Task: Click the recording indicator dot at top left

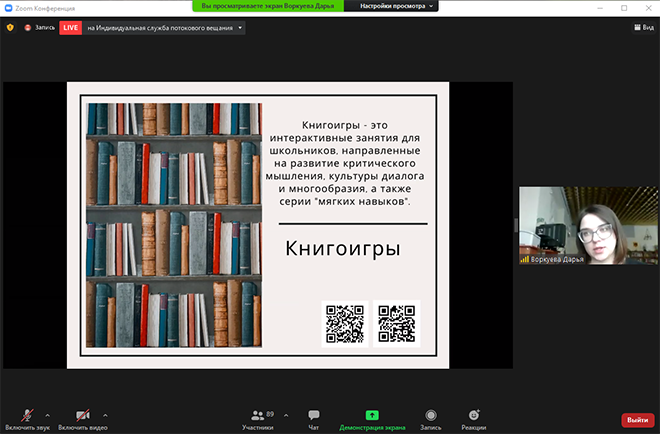Action: pyautogui.click(x=28, y=28)
